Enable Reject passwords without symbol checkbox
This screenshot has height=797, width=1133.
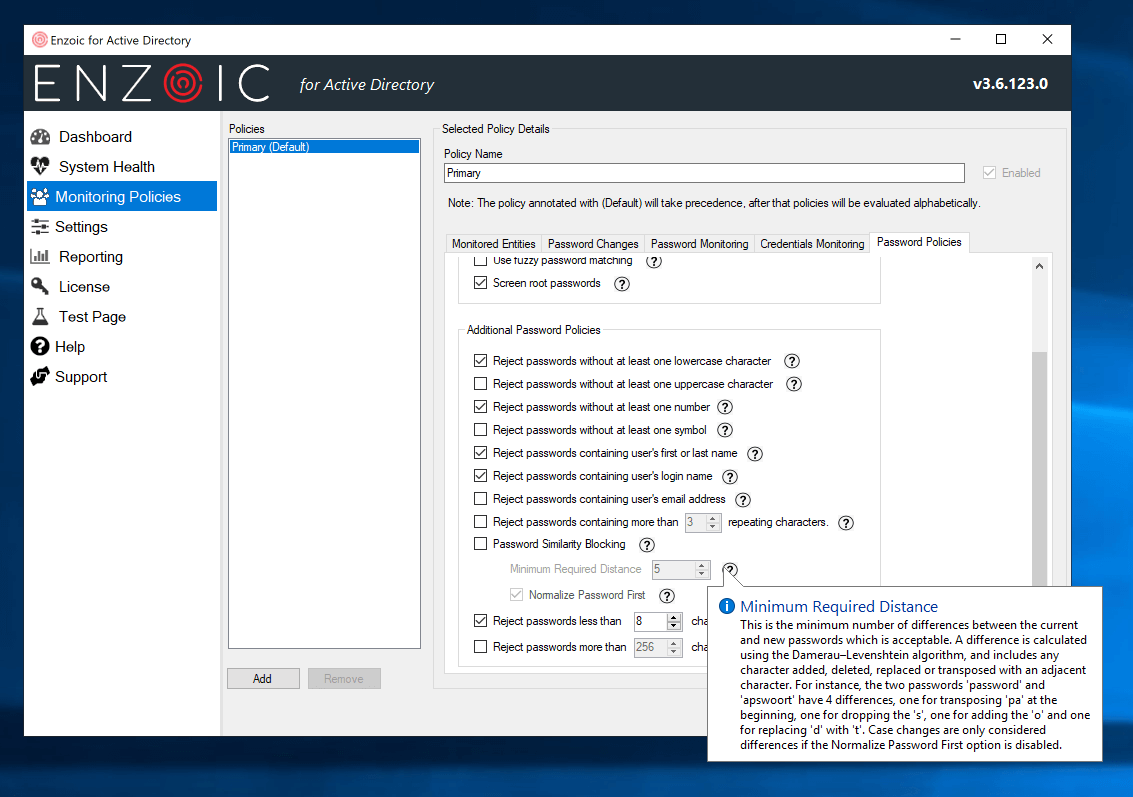pos(481,430)
